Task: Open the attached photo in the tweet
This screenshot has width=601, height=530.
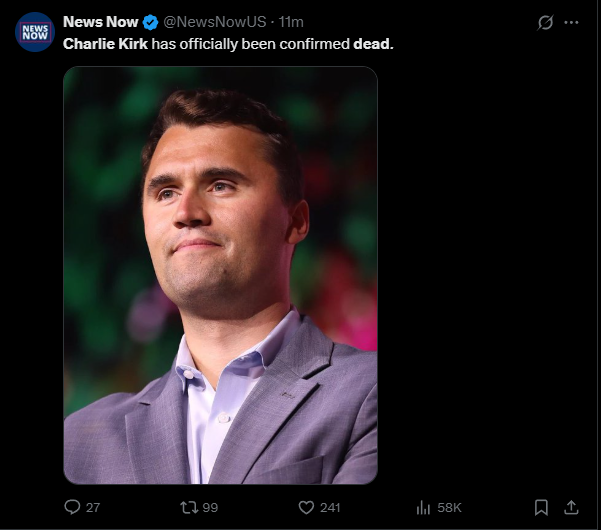Action: click(x=220, y=275)
